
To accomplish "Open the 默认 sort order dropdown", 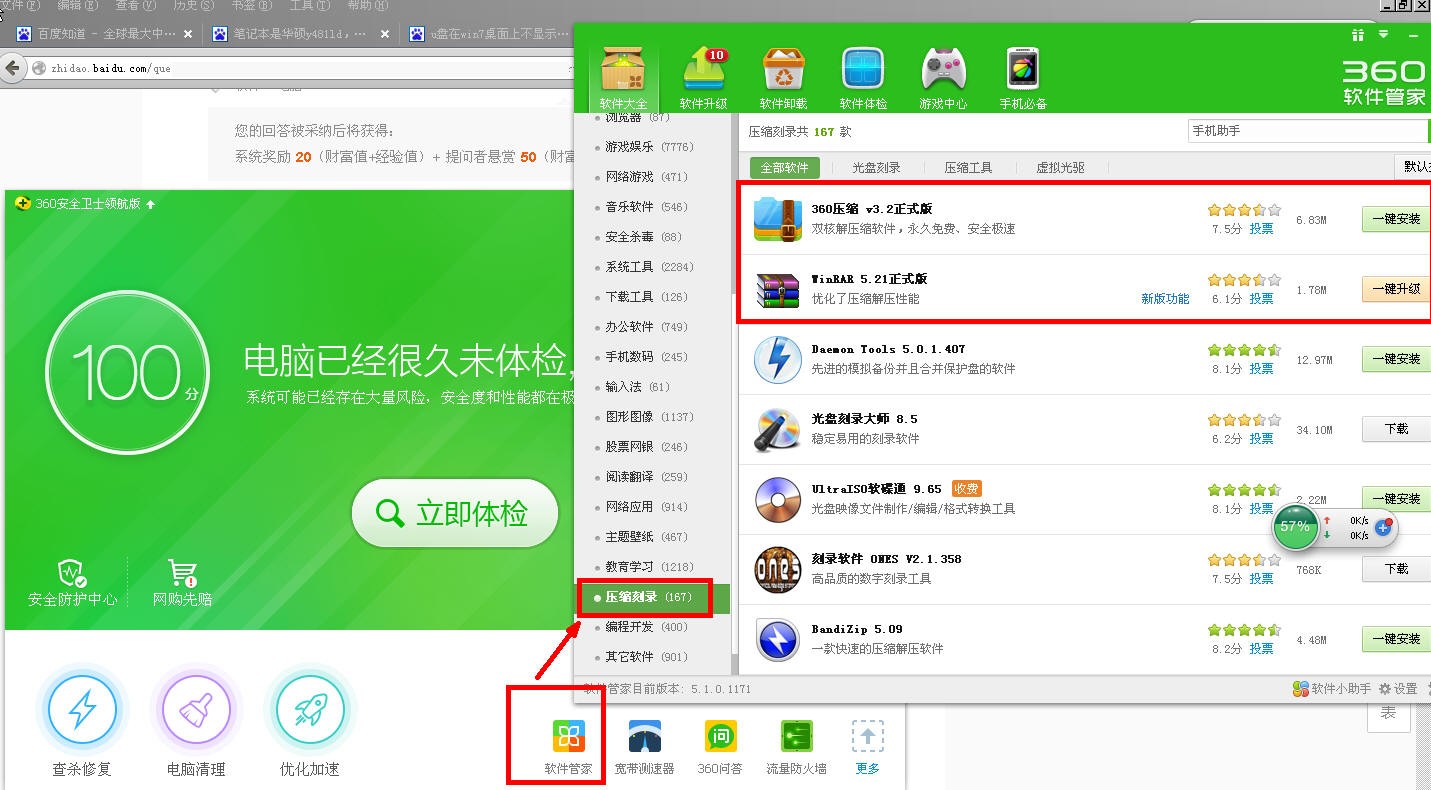I will 1413,167.
